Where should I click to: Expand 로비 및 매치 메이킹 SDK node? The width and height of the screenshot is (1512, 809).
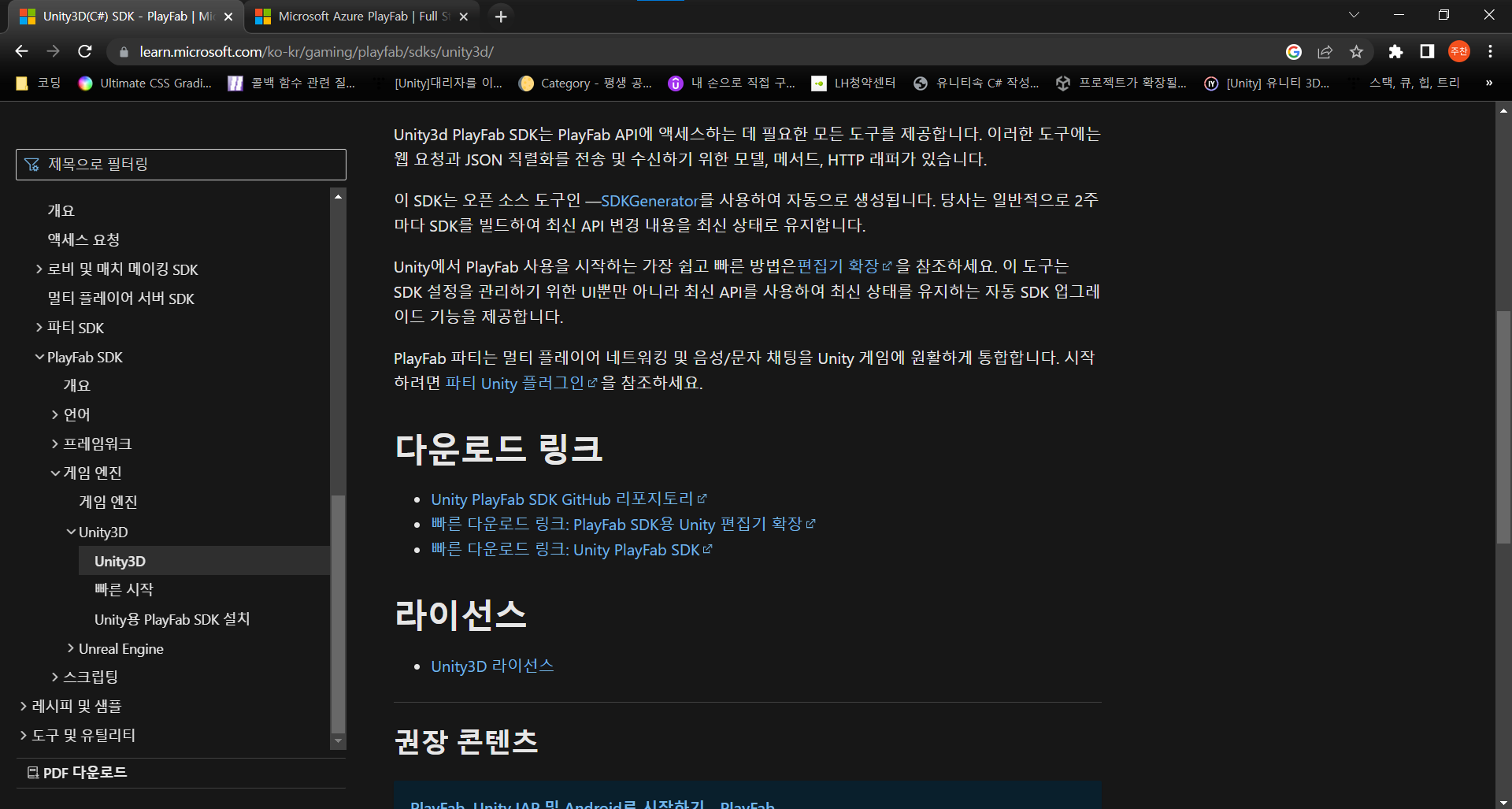(x=39, y=269)
